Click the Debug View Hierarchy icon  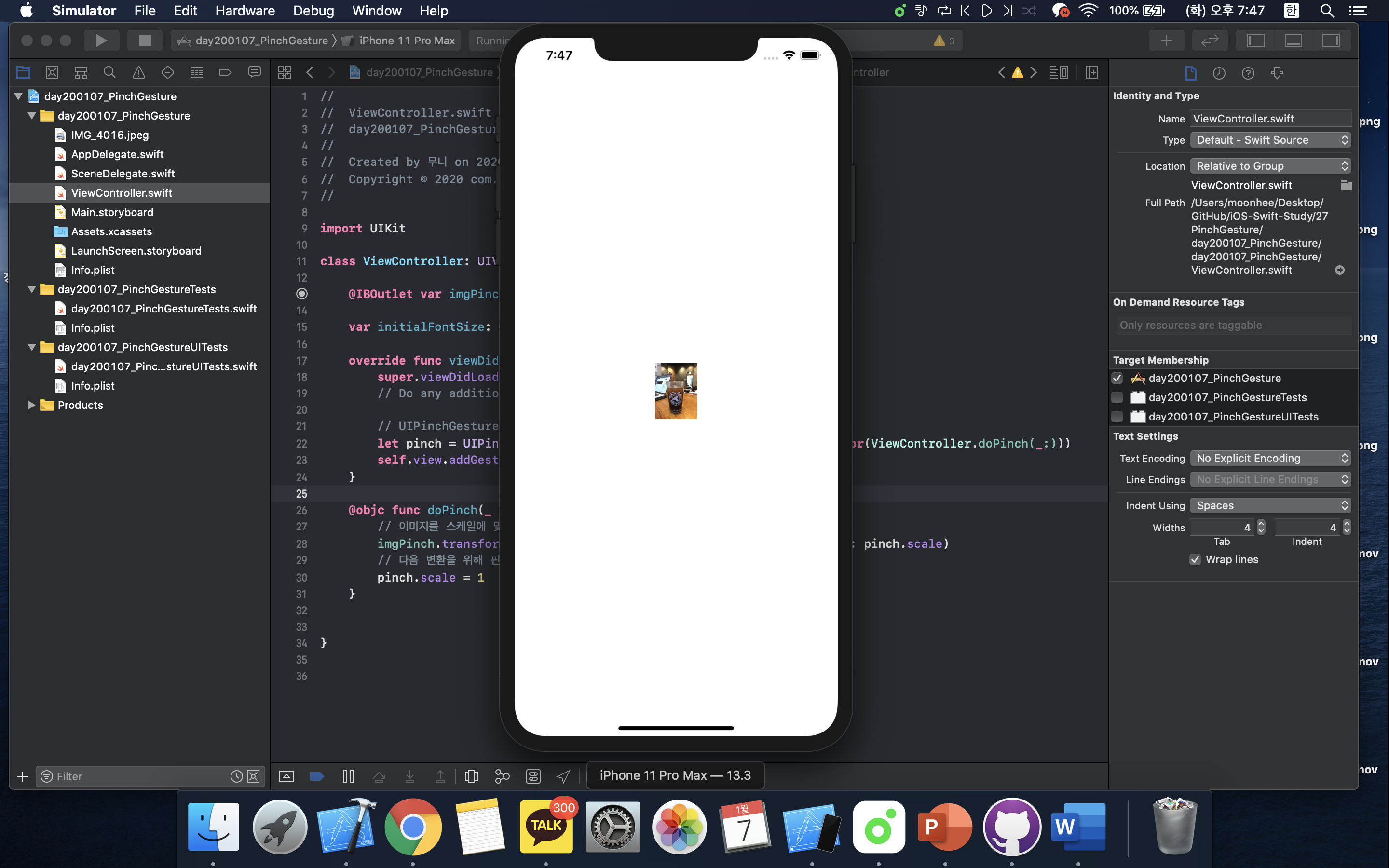click(x=471, y=776)
